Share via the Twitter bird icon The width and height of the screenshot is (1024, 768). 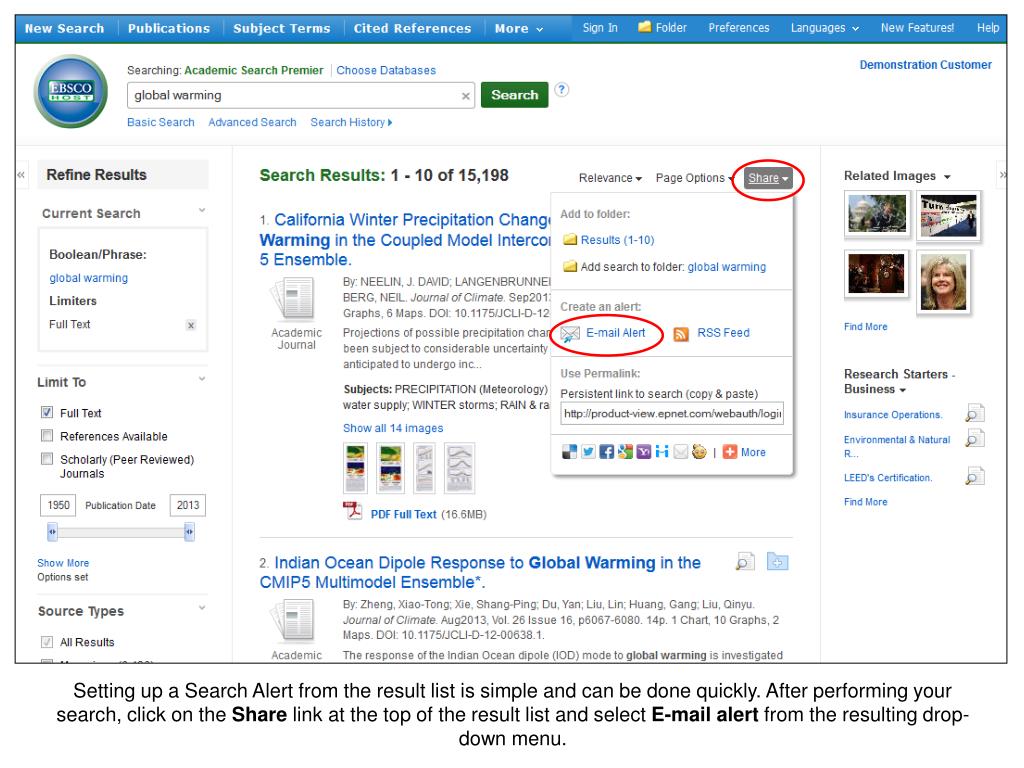[588, 452]
